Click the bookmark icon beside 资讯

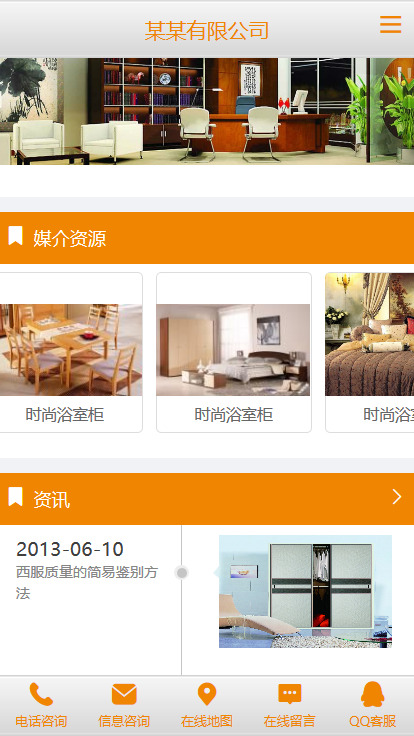coord(15,497)
